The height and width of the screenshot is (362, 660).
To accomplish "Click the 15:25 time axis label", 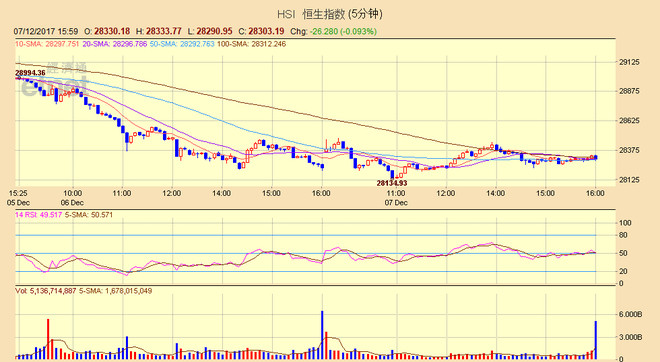I will point(18,193).
